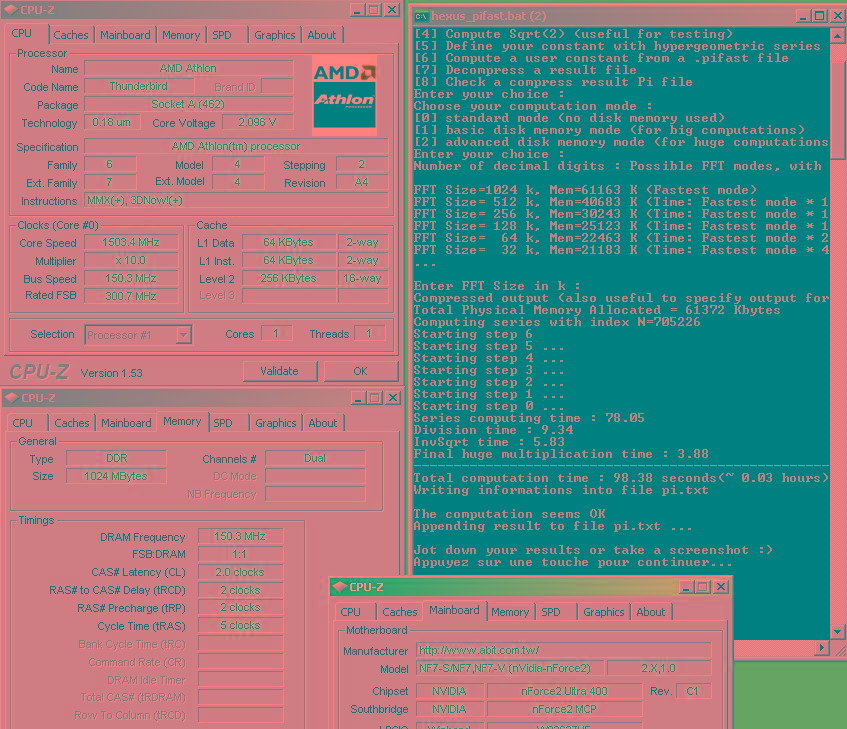Open Graphics tab in top CPU-Z window

click(274, 35)
